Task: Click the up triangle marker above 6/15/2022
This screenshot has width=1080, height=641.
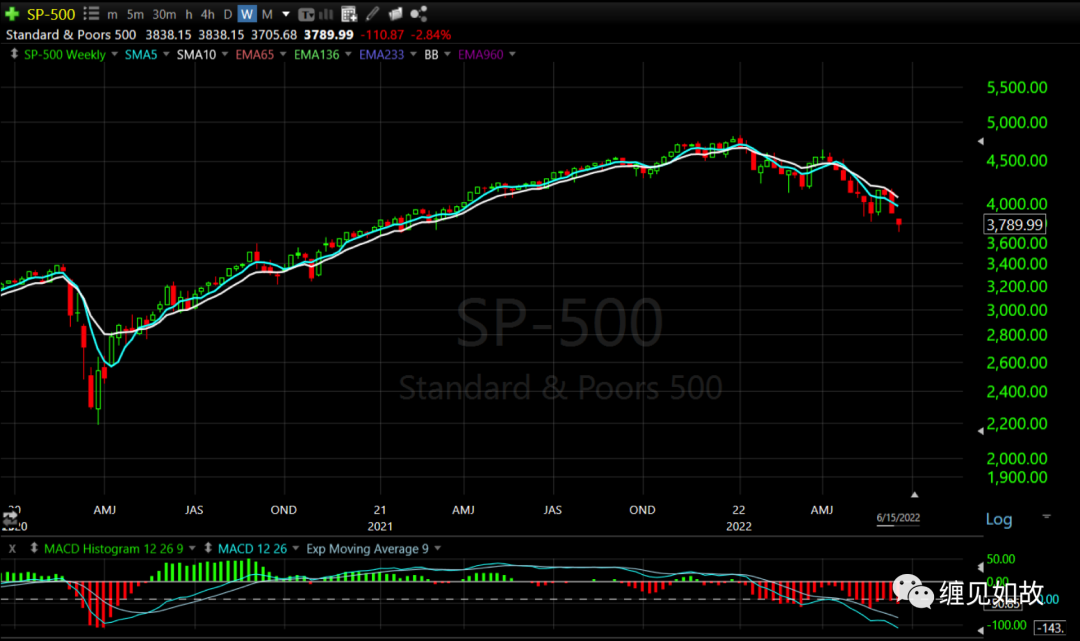Action: tap(914, 494)
